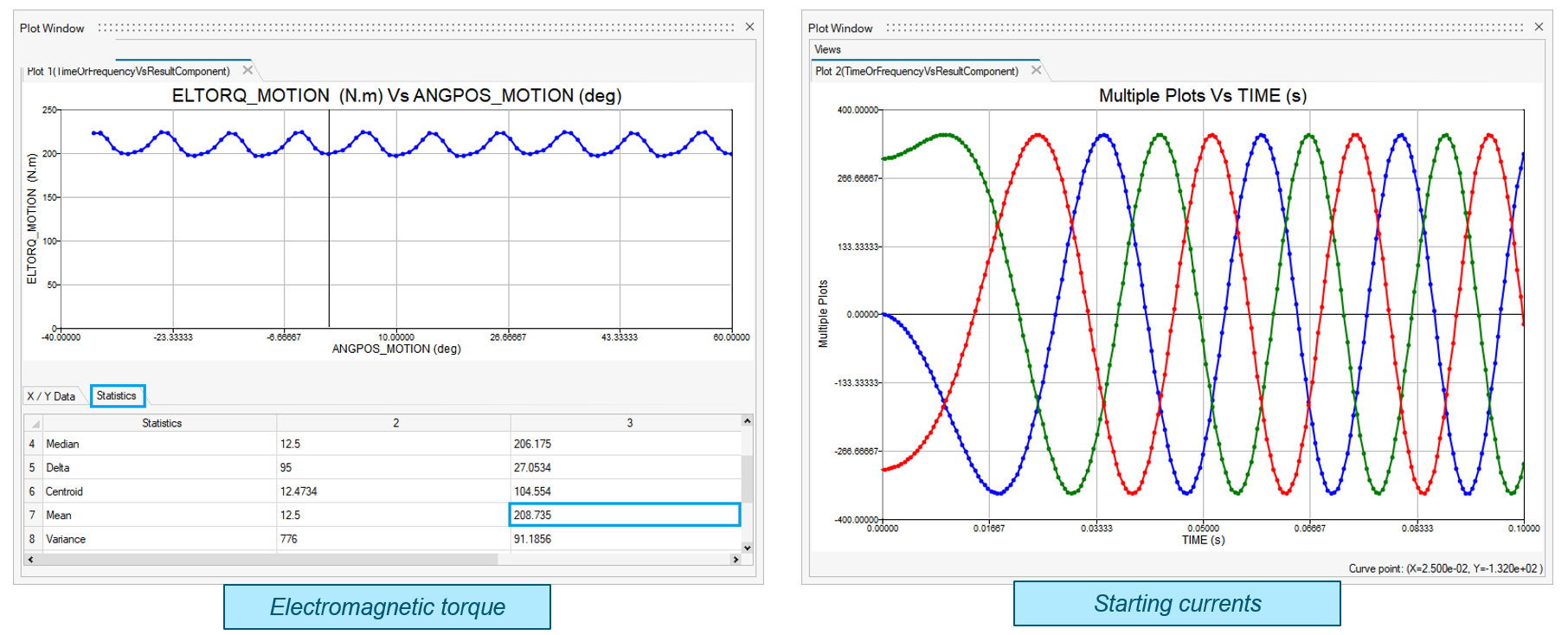The height and width of the screenshot is (635, 1568).
Task: Click the statistics table scroll-down arrow
Action: (x=748, y=548)
